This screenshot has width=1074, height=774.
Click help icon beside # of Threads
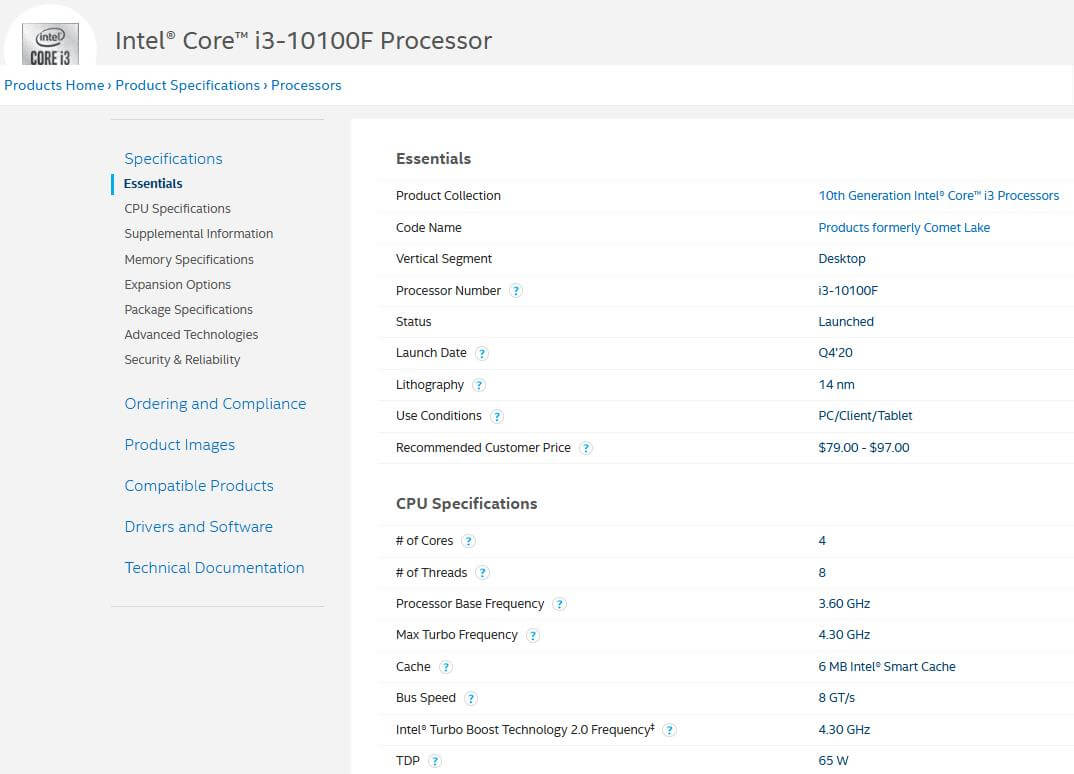[483, 573]
